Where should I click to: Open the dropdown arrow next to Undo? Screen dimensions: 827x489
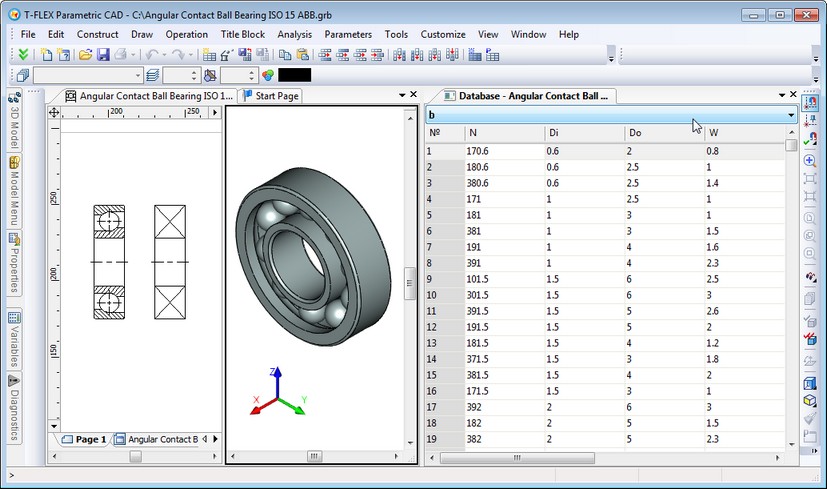click(x=163, y=55)
